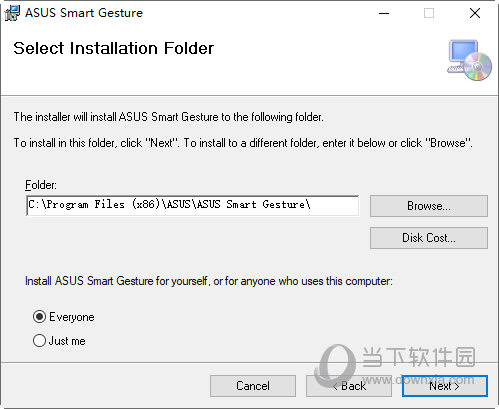Click the installer icon in the title bar
Screen dimensions: 499x409
(x=12, y=13)
